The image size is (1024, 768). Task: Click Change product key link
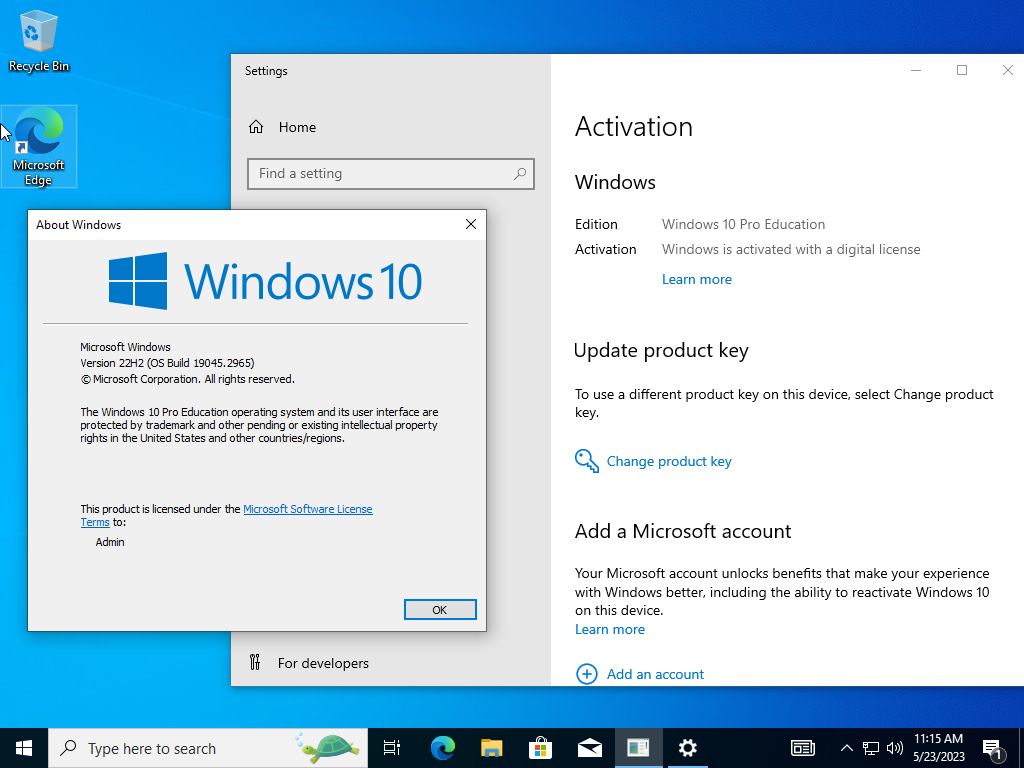click(x=669, y=461)
